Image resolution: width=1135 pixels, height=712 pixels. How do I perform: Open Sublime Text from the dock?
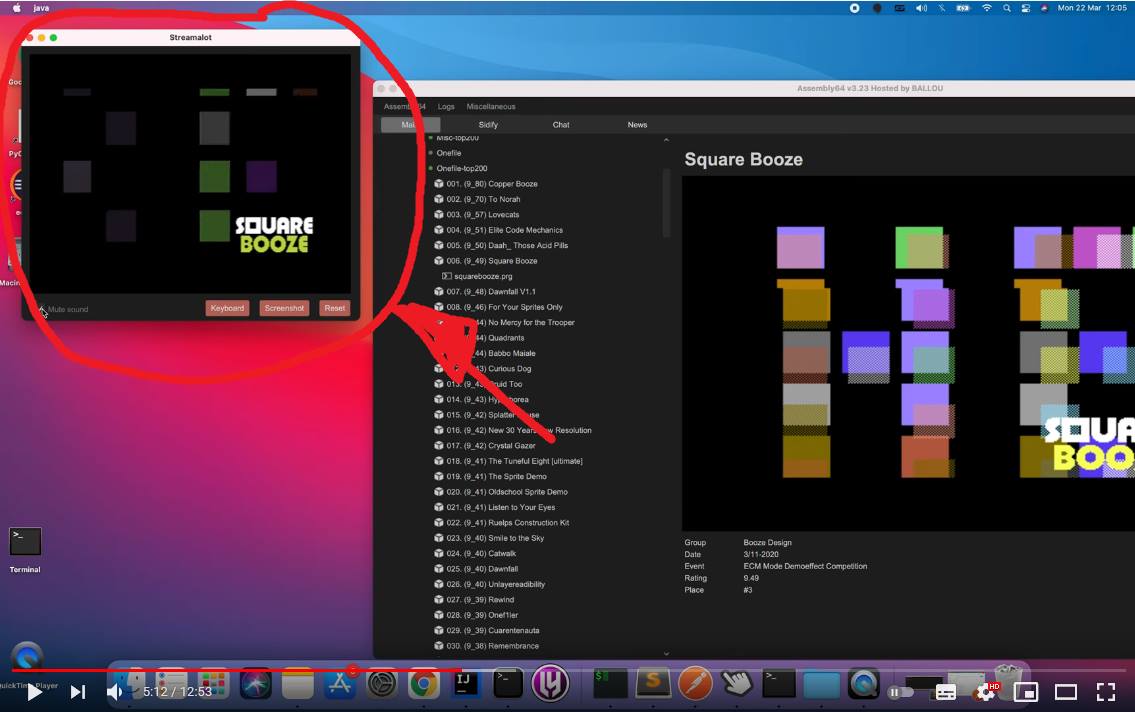[652, 682]
